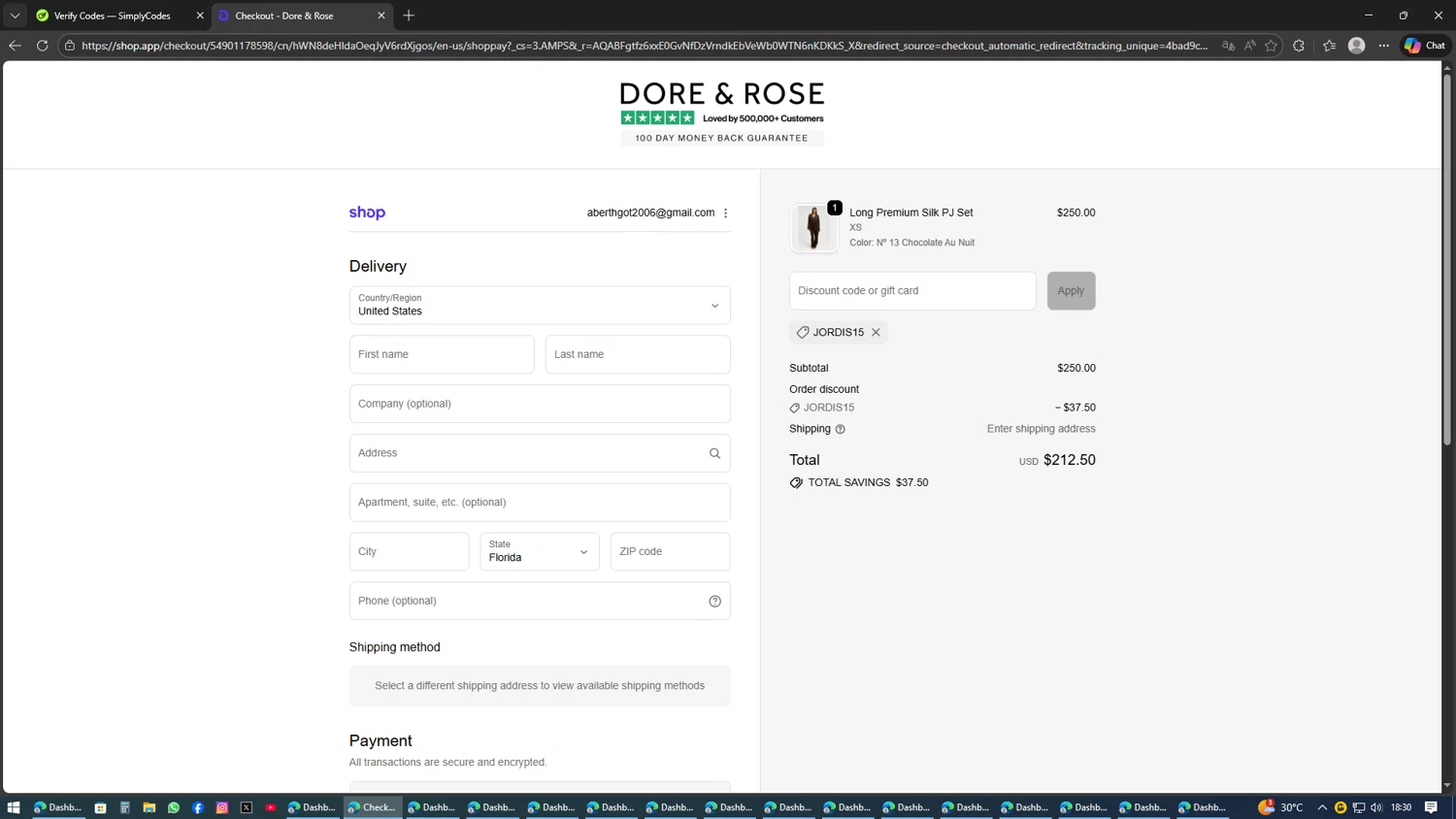Open File Explorer from taskbar
The height and width of the screenshot is (819, 1456).
point(149,807)
